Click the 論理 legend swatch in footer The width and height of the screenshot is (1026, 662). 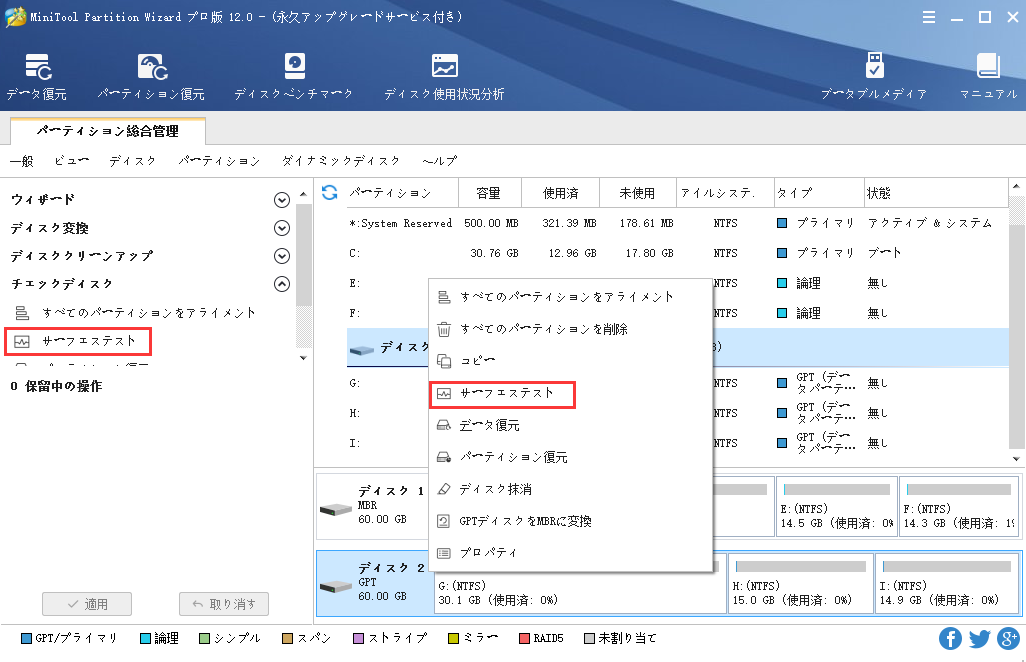(x=145, y=638)
